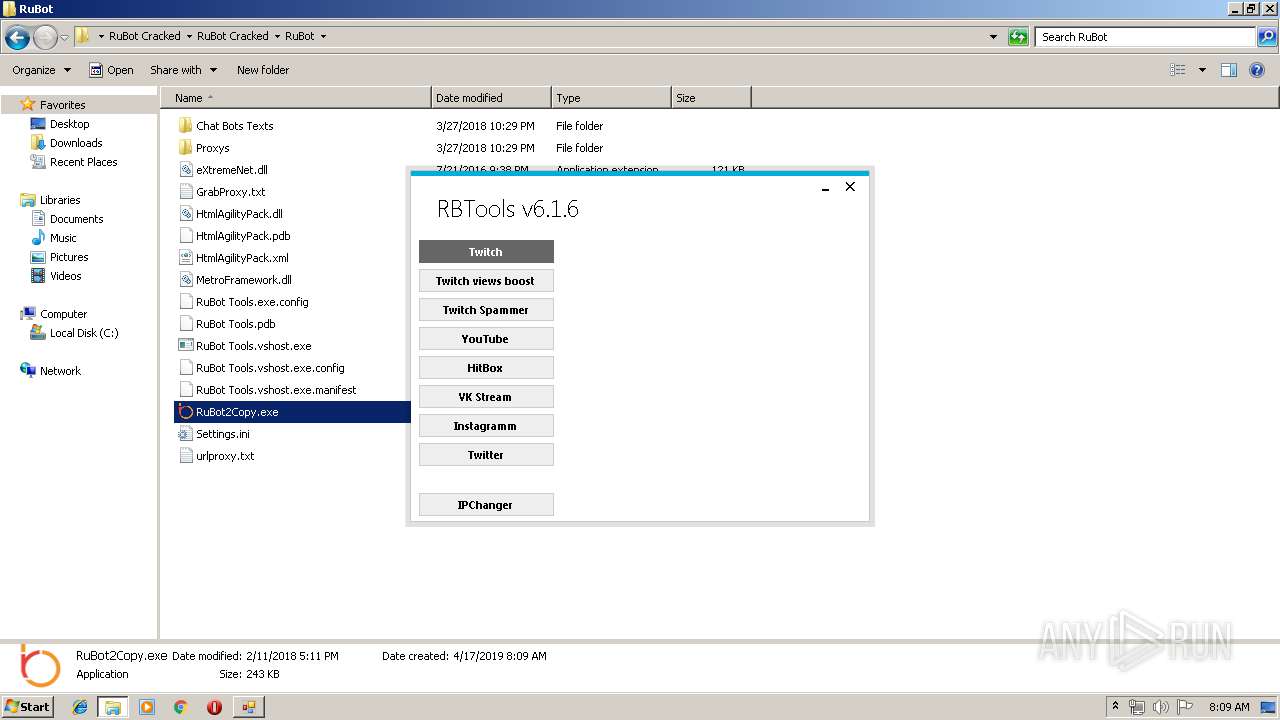This screenshot has width=1280, height=720.
Task: Create a New folder
Action: tap(263, 70)
